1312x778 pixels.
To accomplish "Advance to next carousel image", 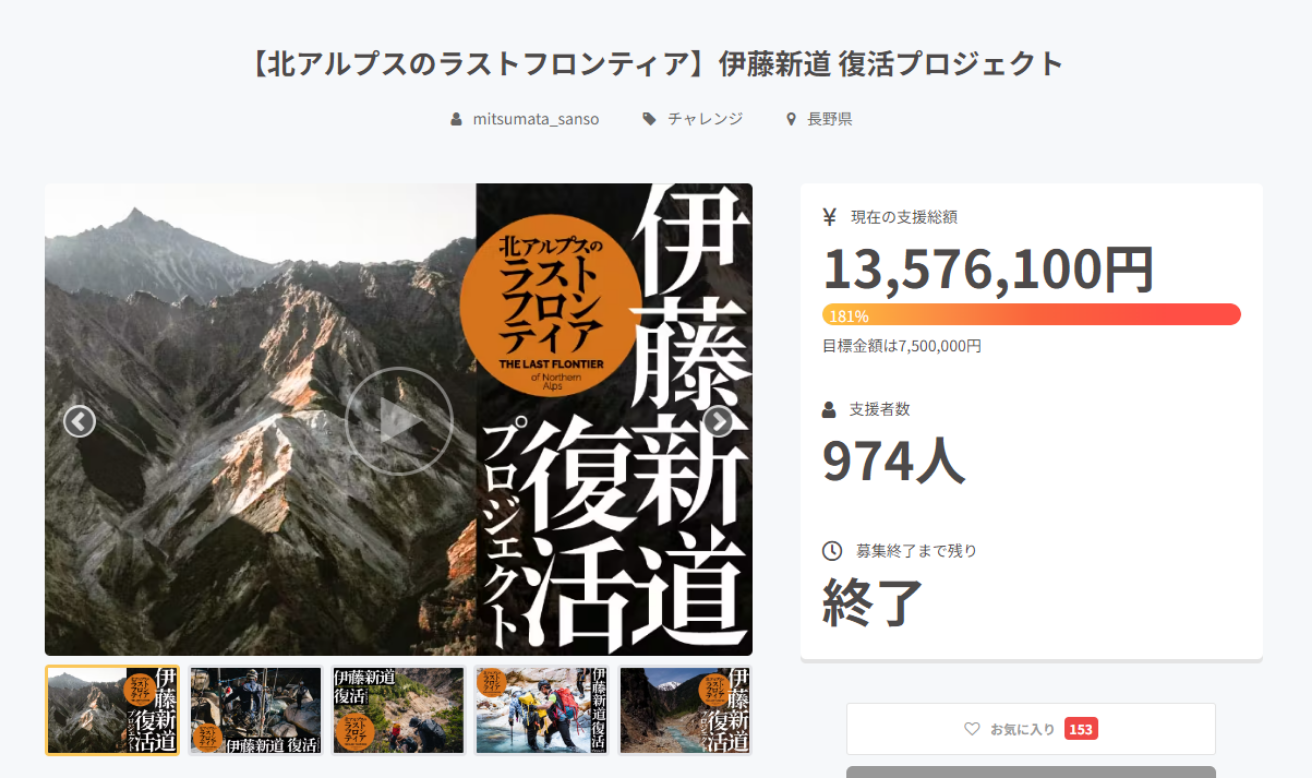I will (718, 421).
